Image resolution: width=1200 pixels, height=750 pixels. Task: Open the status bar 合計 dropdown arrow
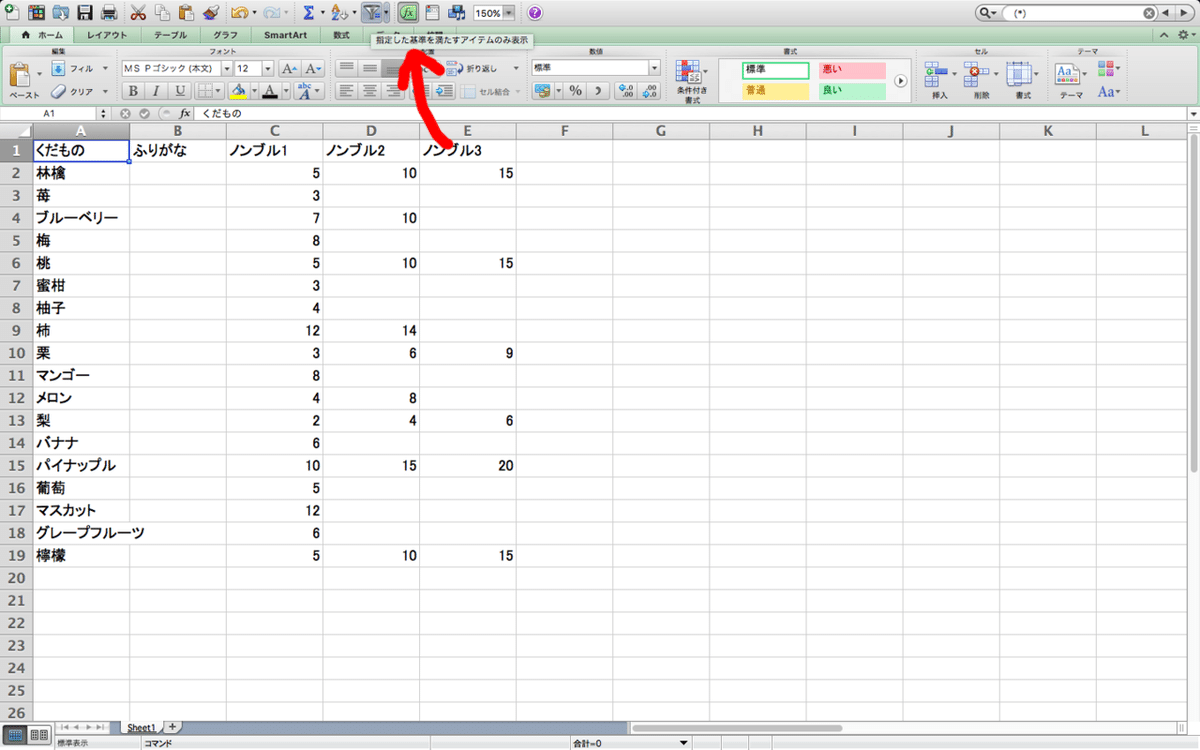coord(683,743)
